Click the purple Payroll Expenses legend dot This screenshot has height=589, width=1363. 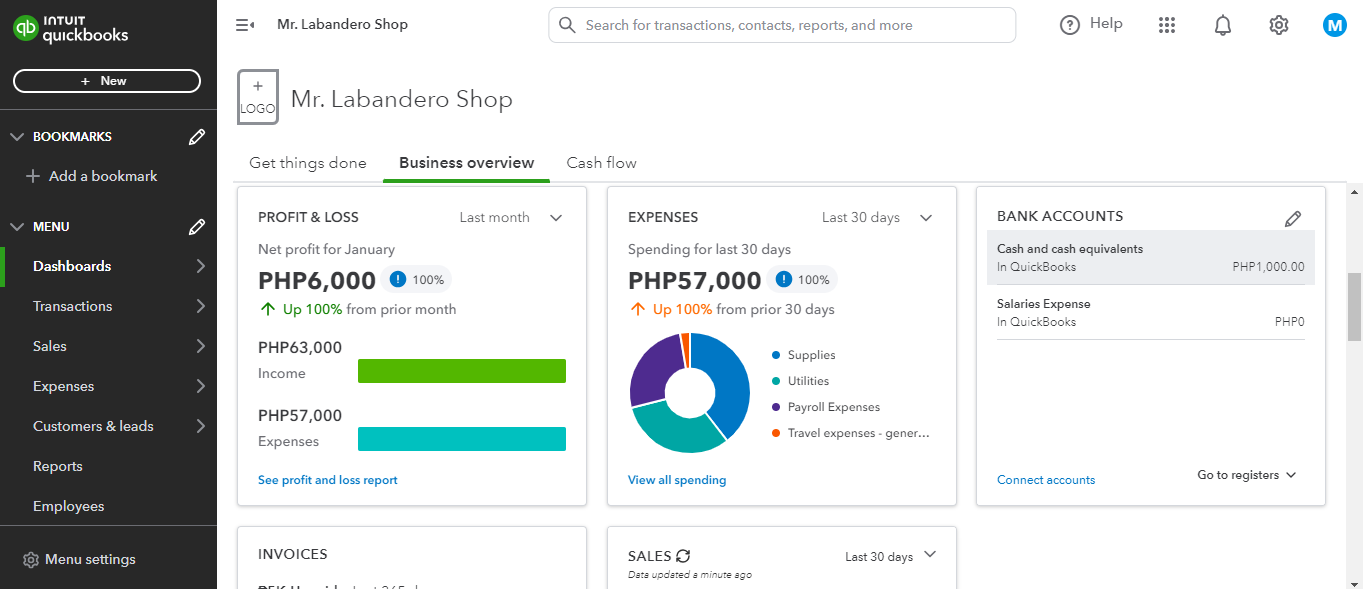click(x=776, y=407)
